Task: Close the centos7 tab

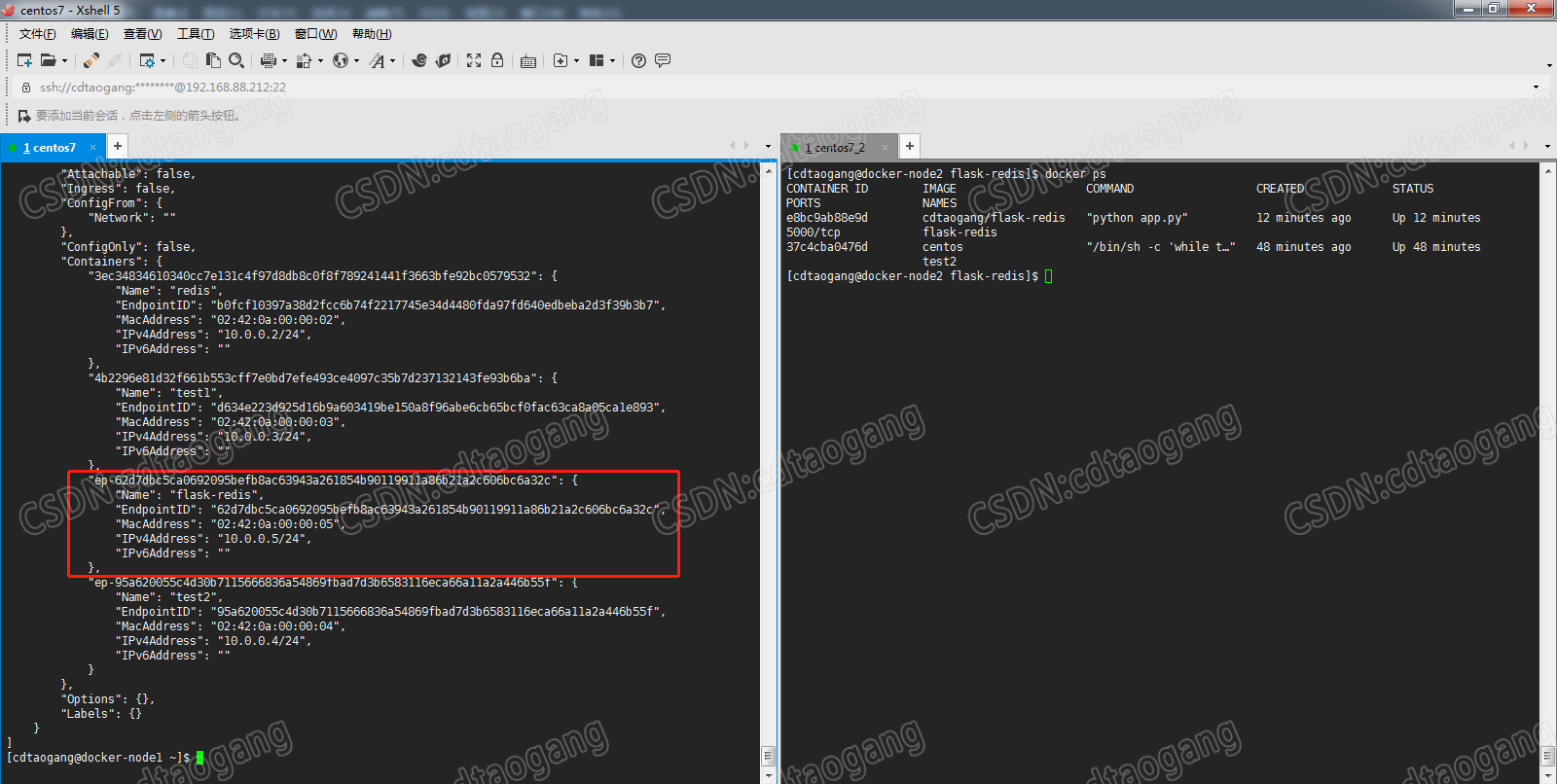Action: point(93,148)
